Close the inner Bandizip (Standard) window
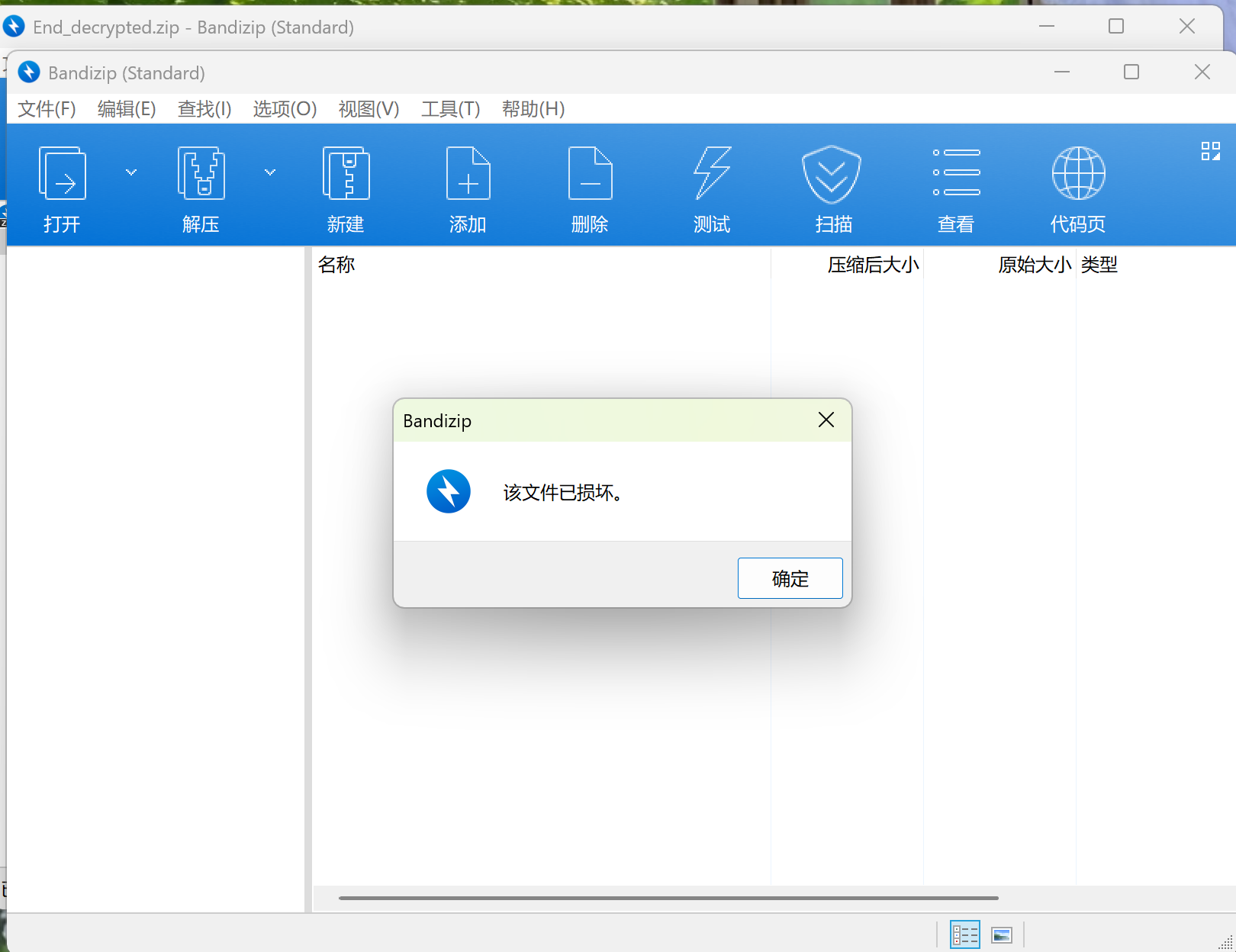Screen dimensions: 1236x952 1202,72
